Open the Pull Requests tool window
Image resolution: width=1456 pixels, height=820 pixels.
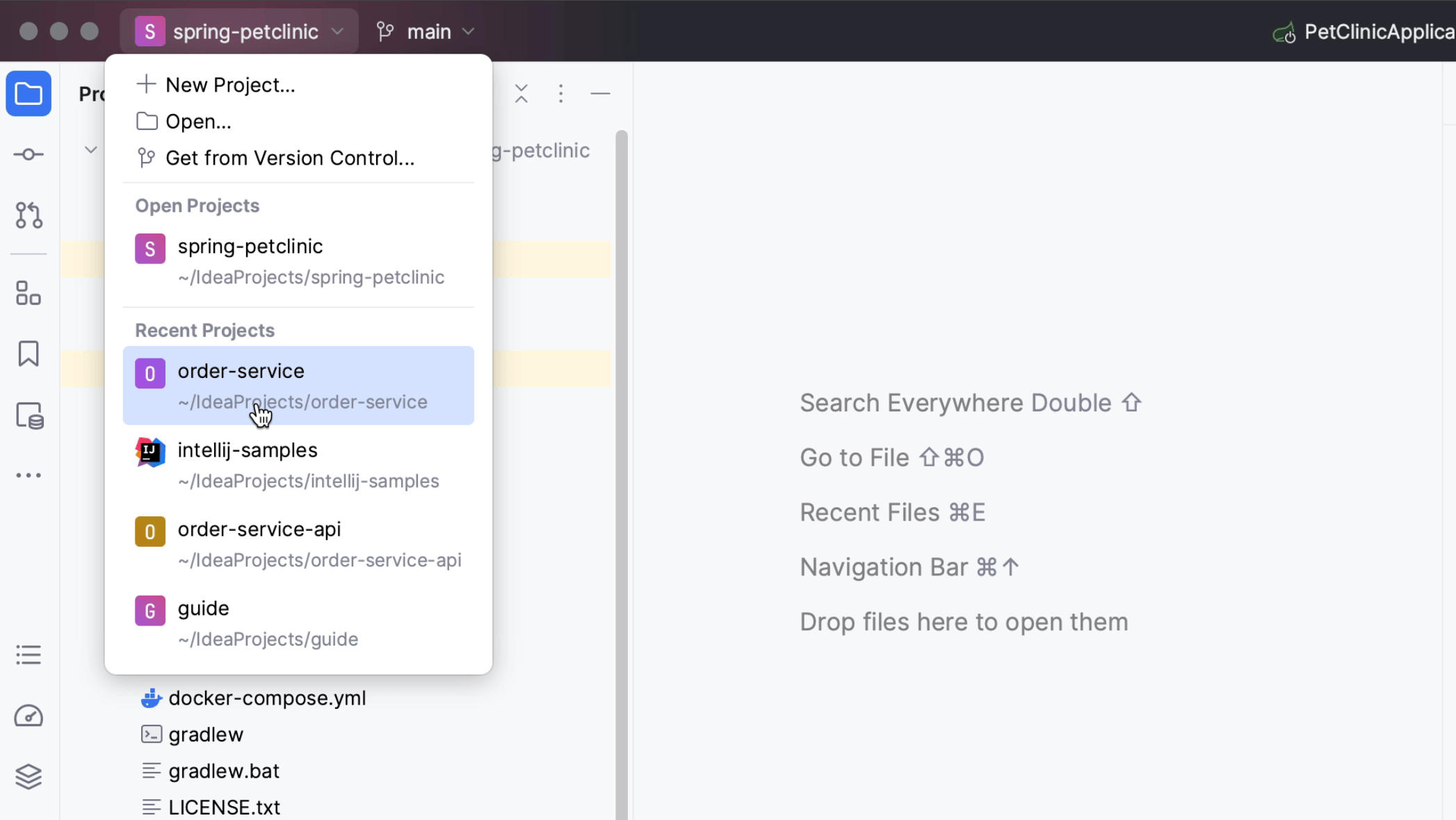point(29,215)
